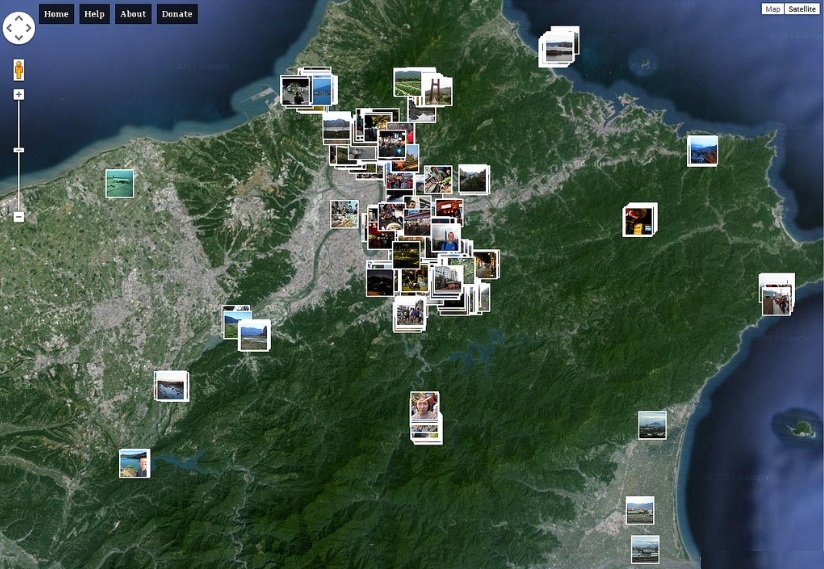Switch to Satellite view
Viewport: 824px width, 569px height.
[x=801, y=9]
